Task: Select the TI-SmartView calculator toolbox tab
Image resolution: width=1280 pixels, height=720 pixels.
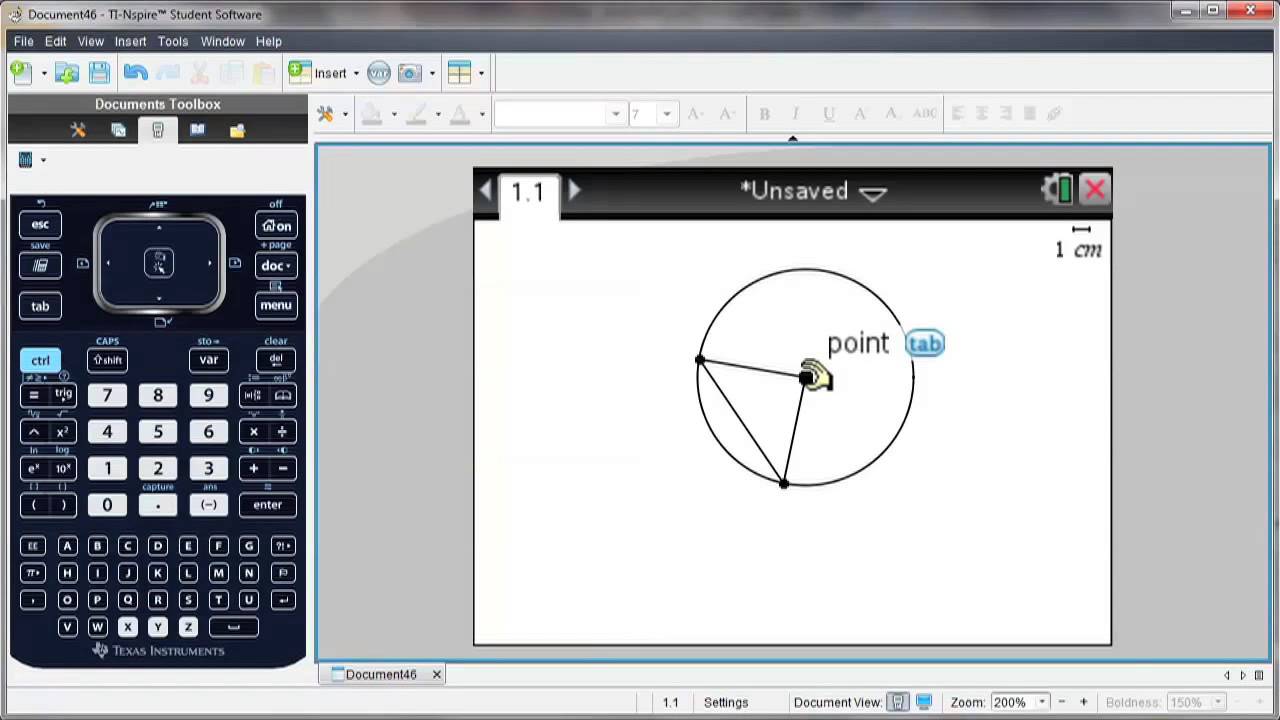Action: tap(158, 130)
